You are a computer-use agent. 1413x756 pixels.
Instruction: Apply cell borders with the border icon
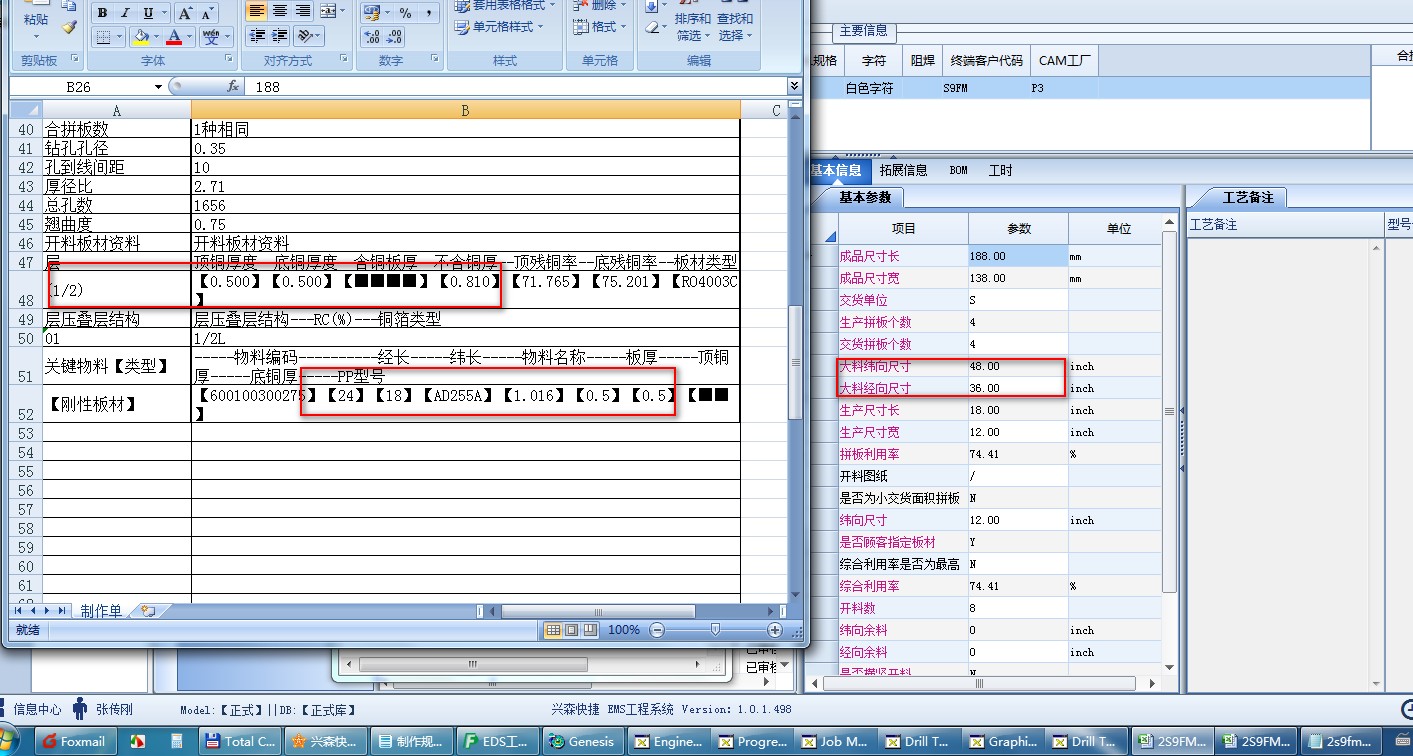(x=102, y=37)
